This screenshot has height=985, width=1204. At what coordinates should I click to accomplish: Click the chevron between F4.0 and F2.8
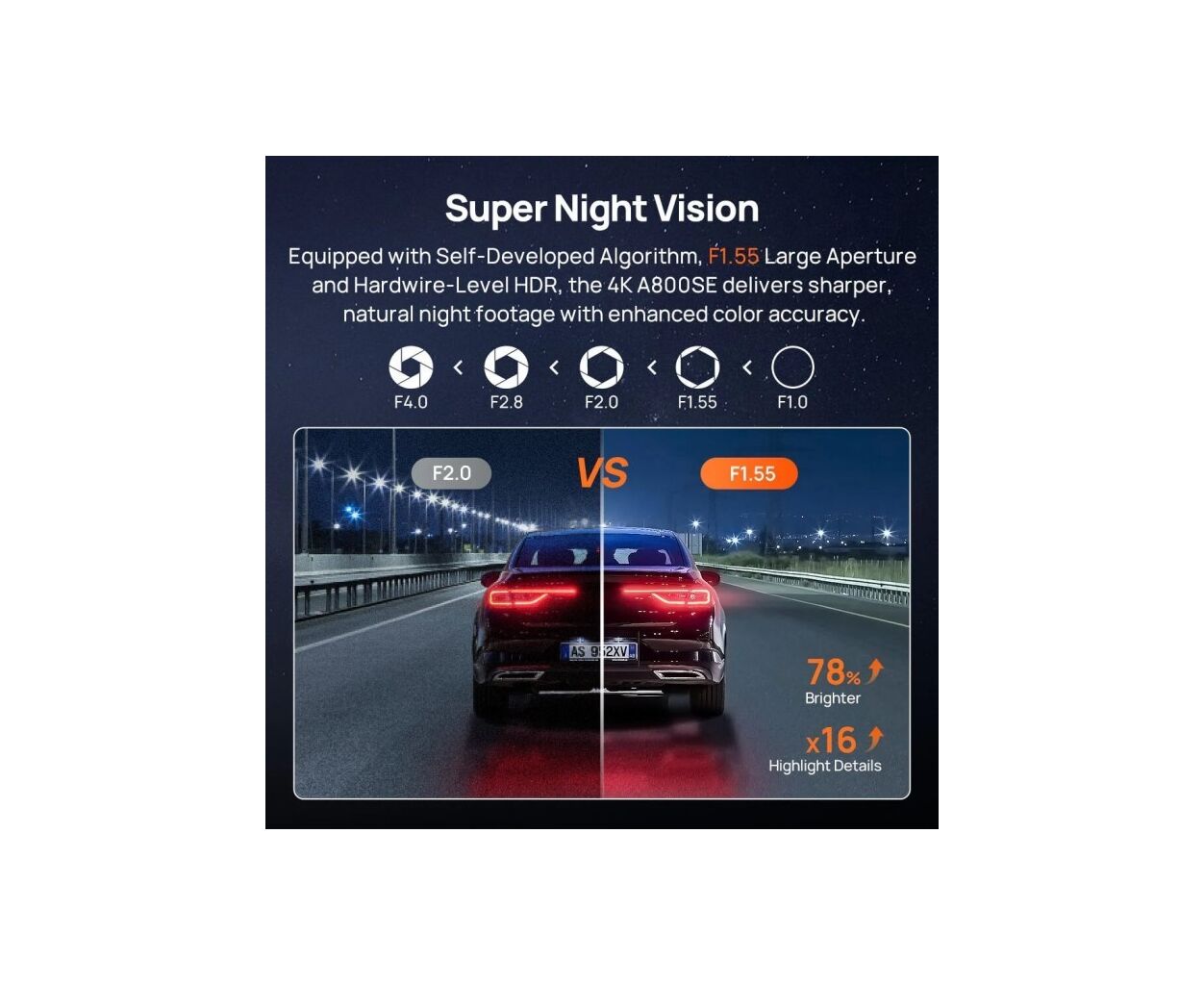pyautogui.click(x=458, y=367)
